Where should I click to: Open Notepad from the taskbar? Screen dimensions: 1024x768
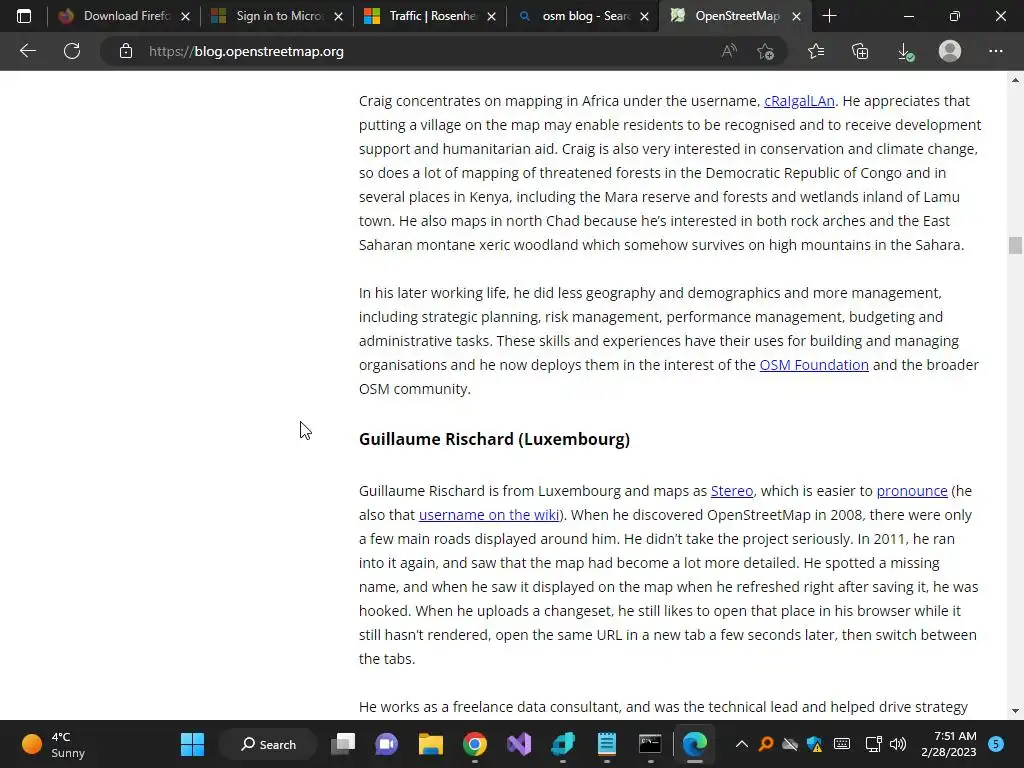tap(607, 744)
